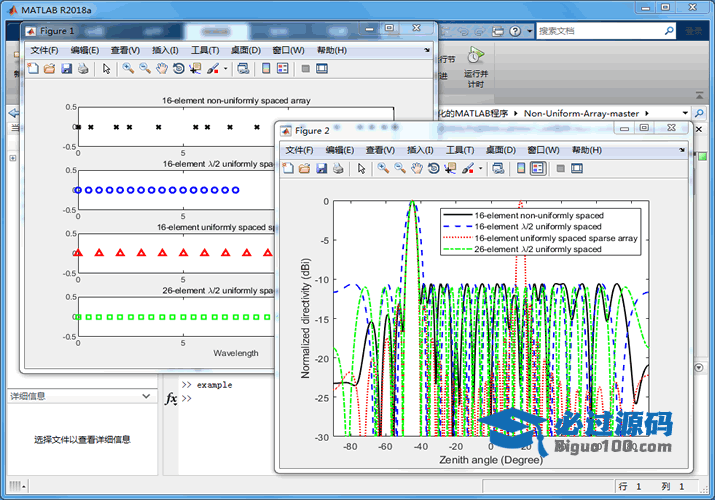The image size is (715, 500).
Task: Open current folder path history dropdown
Action: (x=685, y=113)
